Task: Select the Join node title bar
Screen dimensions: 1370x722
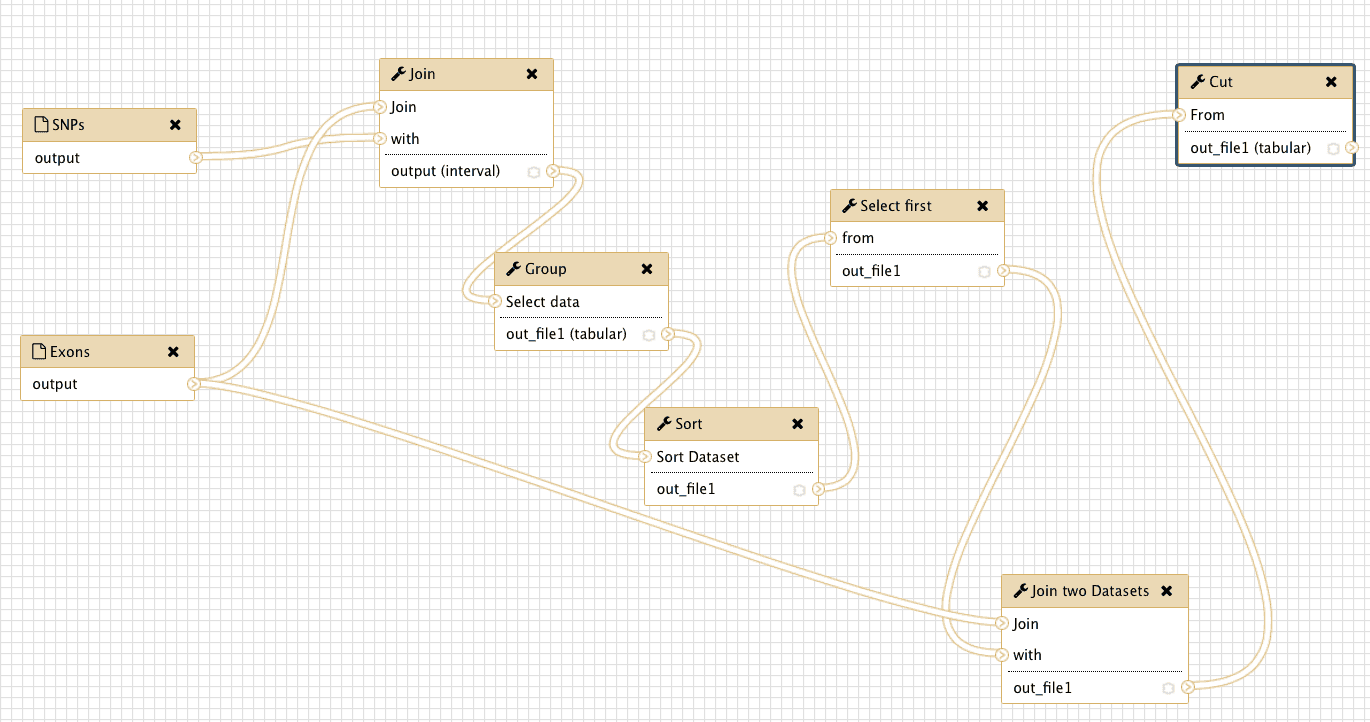Action: 450,74
